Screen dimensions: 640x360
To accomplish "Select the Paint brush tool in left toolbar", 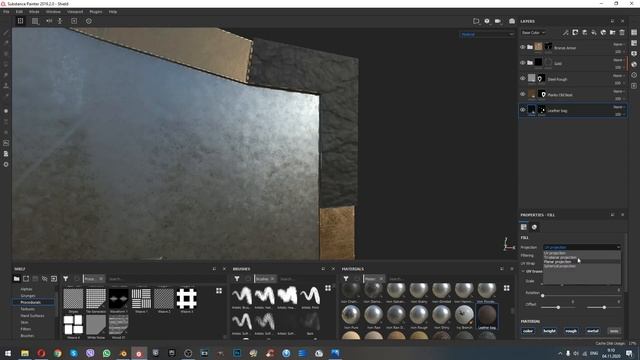I will click(x=6, y=32).
